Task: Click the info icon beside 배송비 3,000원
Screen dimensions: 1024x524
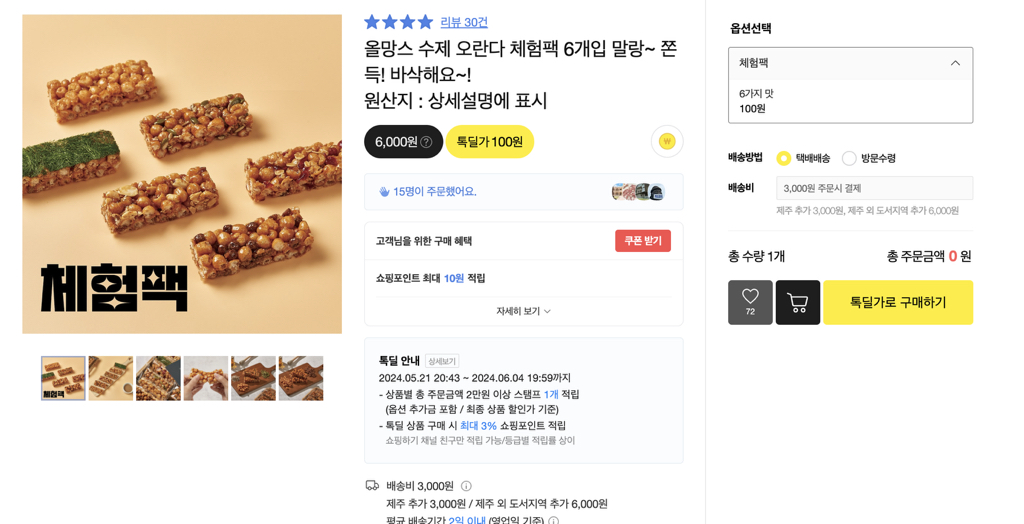Action: pos(466,486)
